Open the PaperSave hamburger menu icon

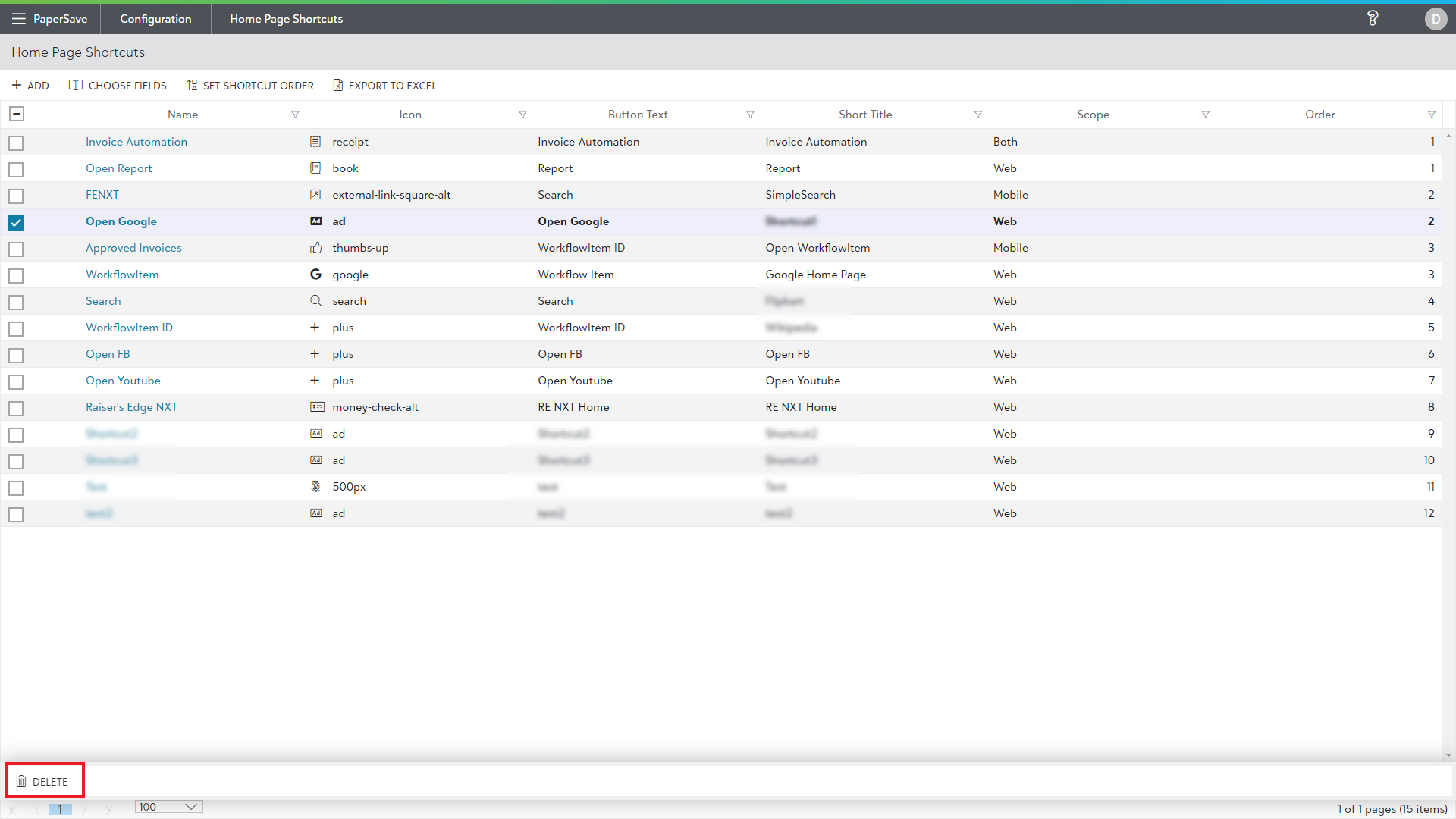(18, 19)
